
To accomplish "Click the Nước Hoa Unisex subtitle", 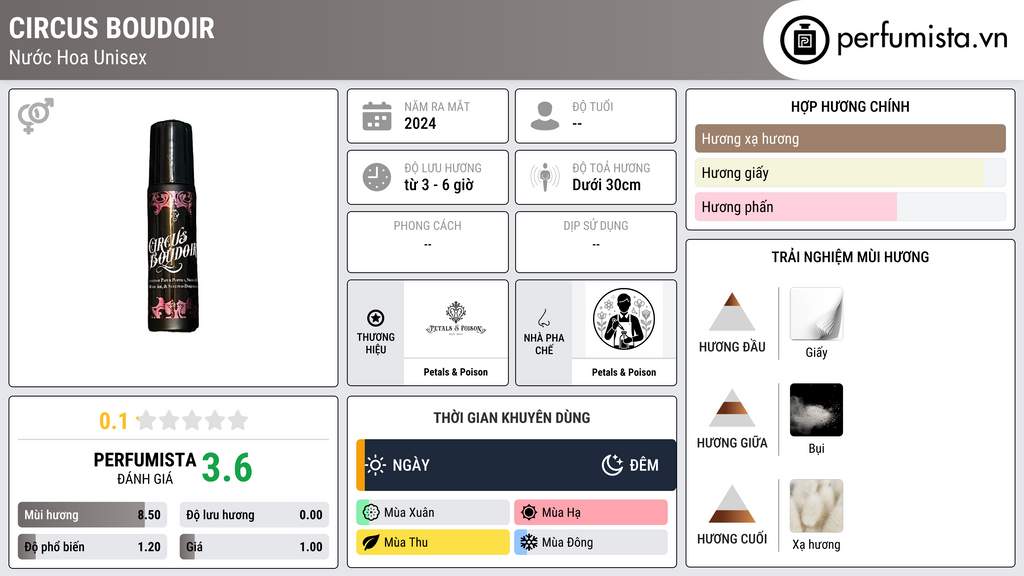I will (x=78, y=58).
